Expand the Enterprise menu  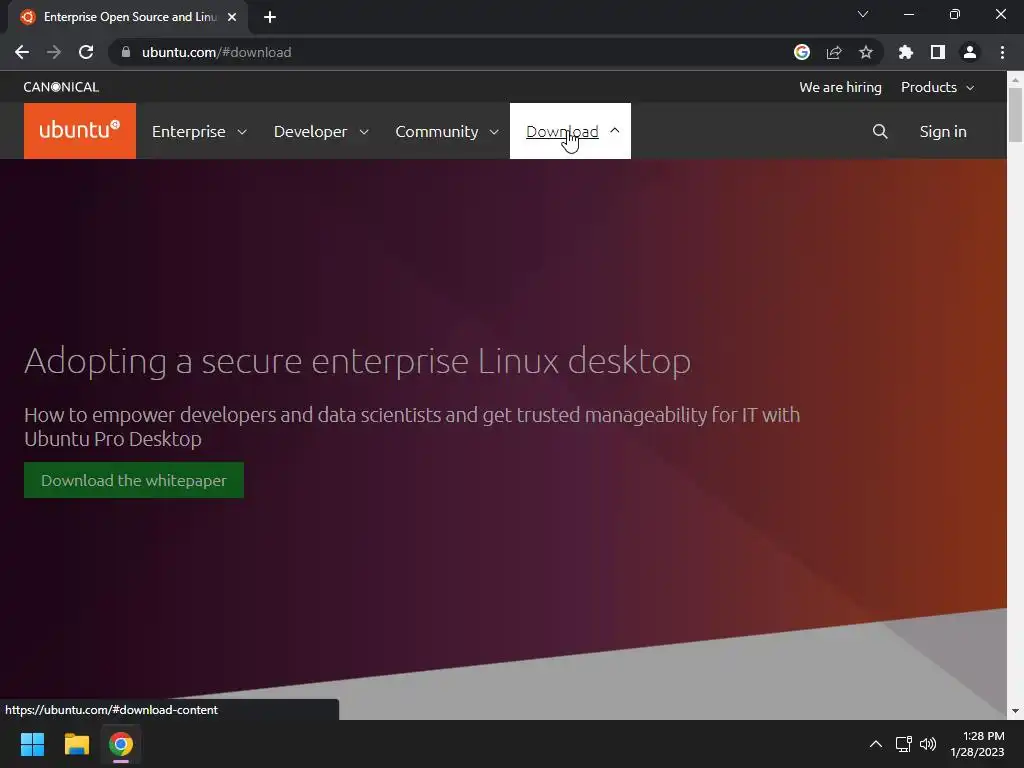pos(199,131)
